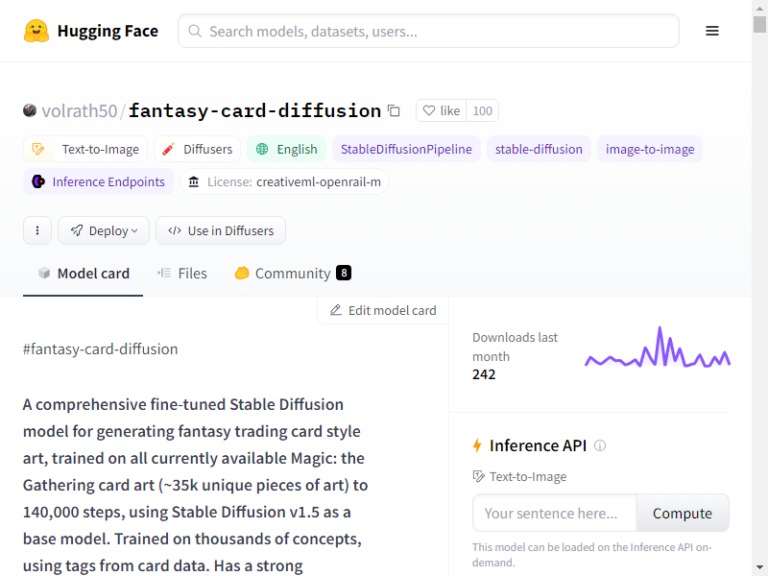Click the volrath50 user avatar
This screenshot has width=768, height=576.
30,110
